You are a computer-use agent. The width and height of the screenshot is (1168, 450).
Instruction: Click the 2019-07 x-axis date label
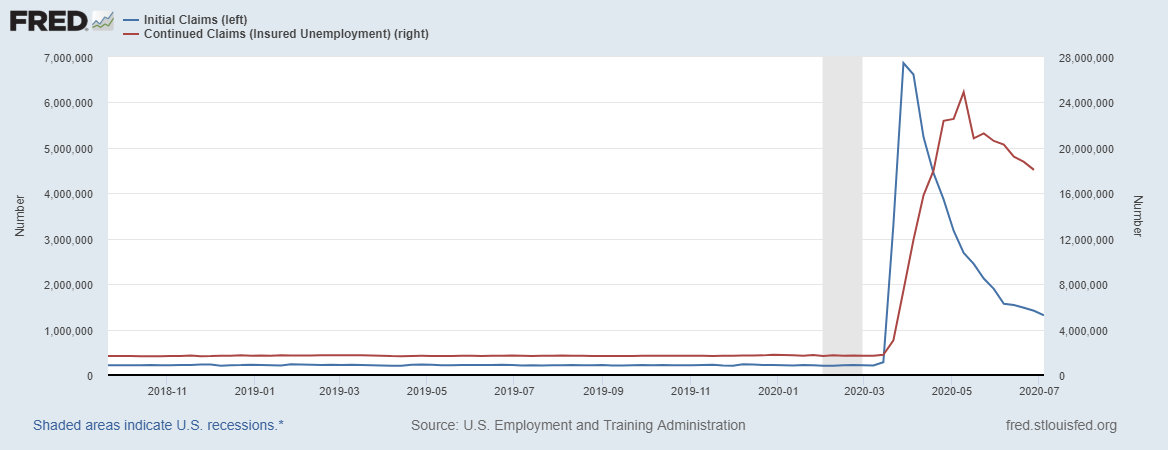pos(516,391)
